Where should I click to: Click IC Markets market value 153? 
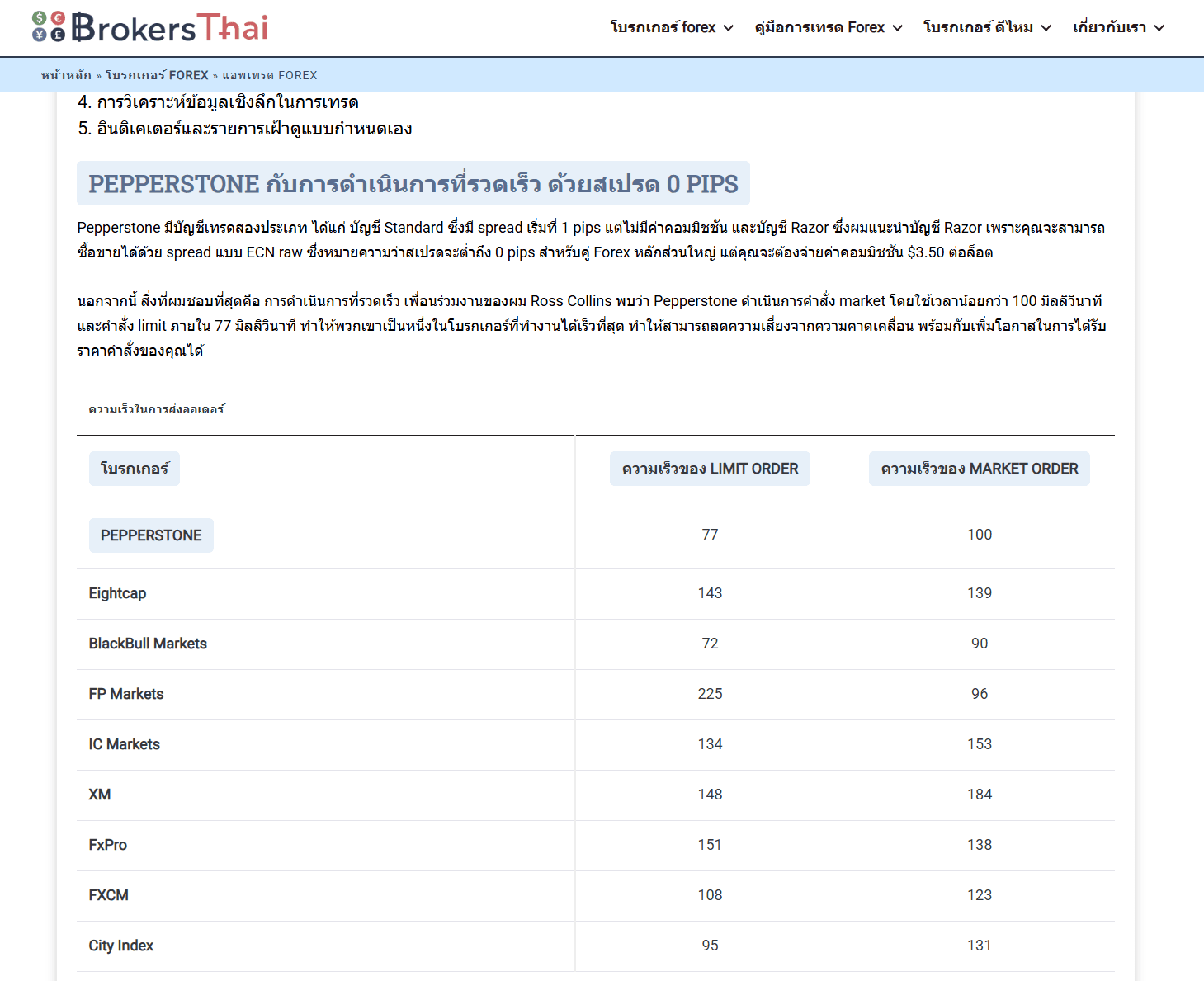point(980,744)
